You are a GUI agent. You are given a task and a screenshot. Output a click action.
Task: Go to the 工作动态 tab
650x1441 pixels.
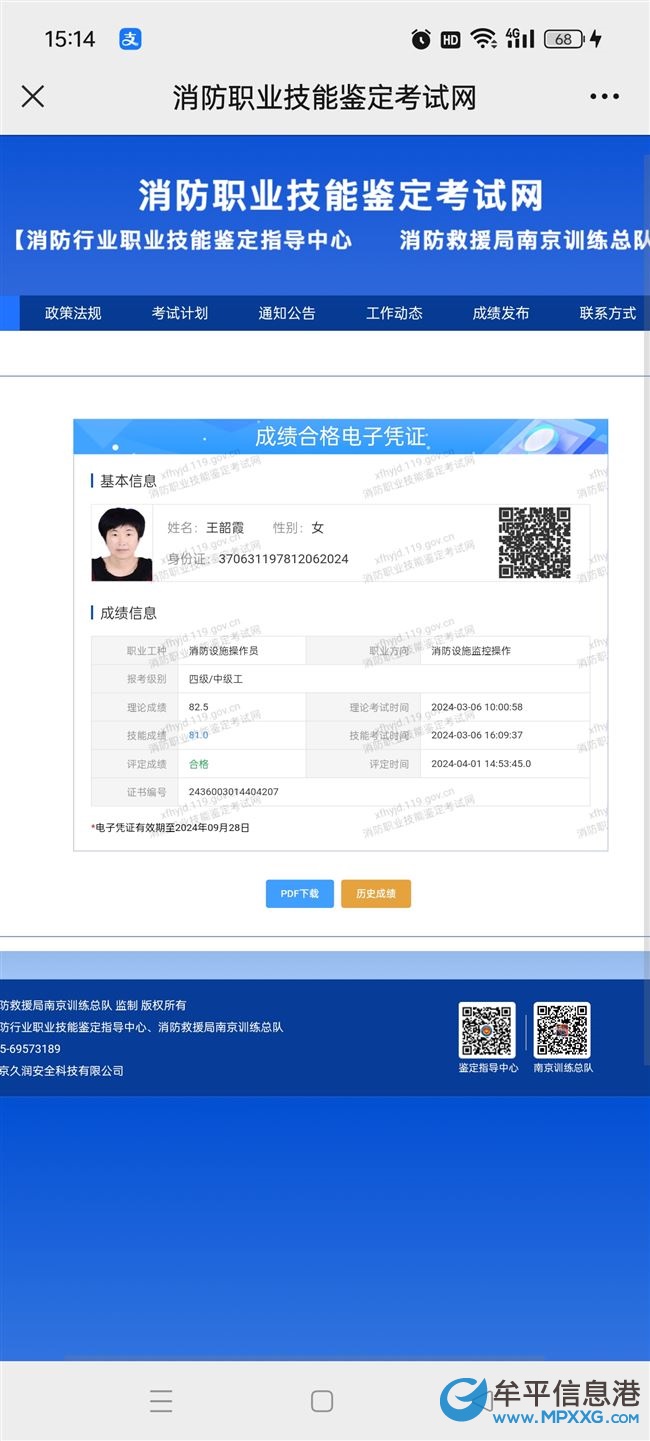tap(394, 313)
